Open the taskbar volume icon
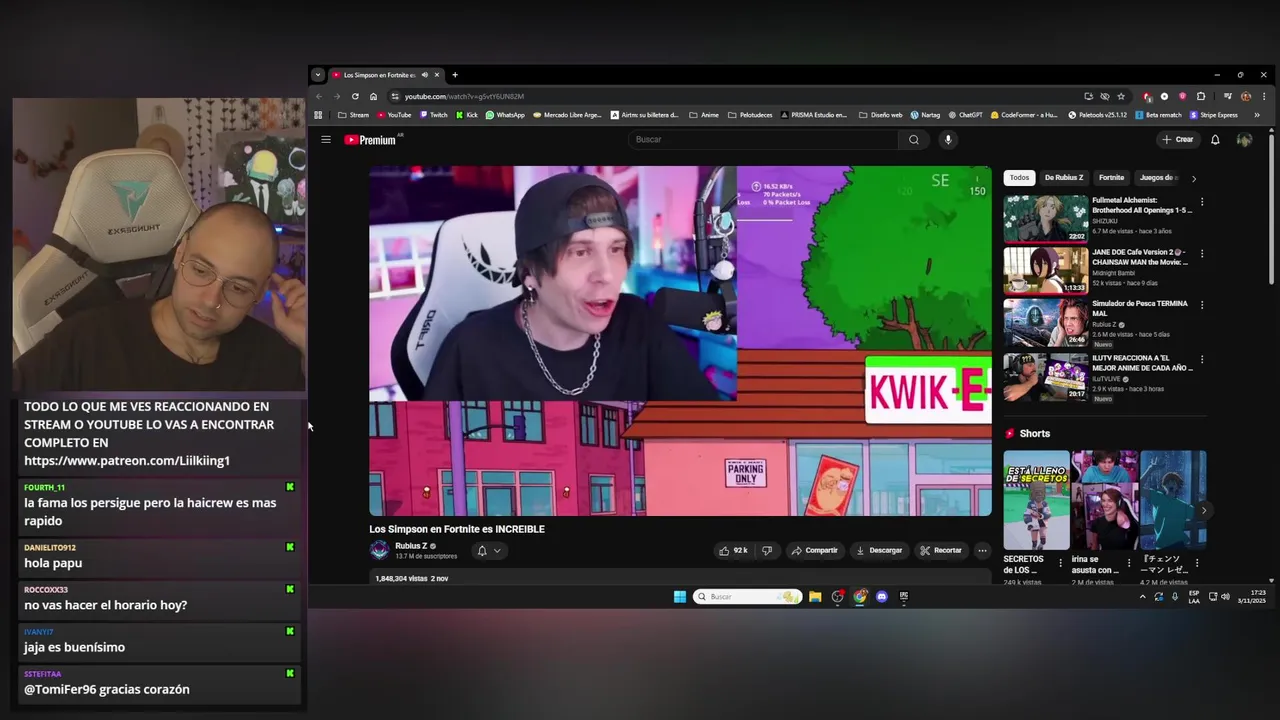This screenshot has width=1280, height=720. (1225, 597)
